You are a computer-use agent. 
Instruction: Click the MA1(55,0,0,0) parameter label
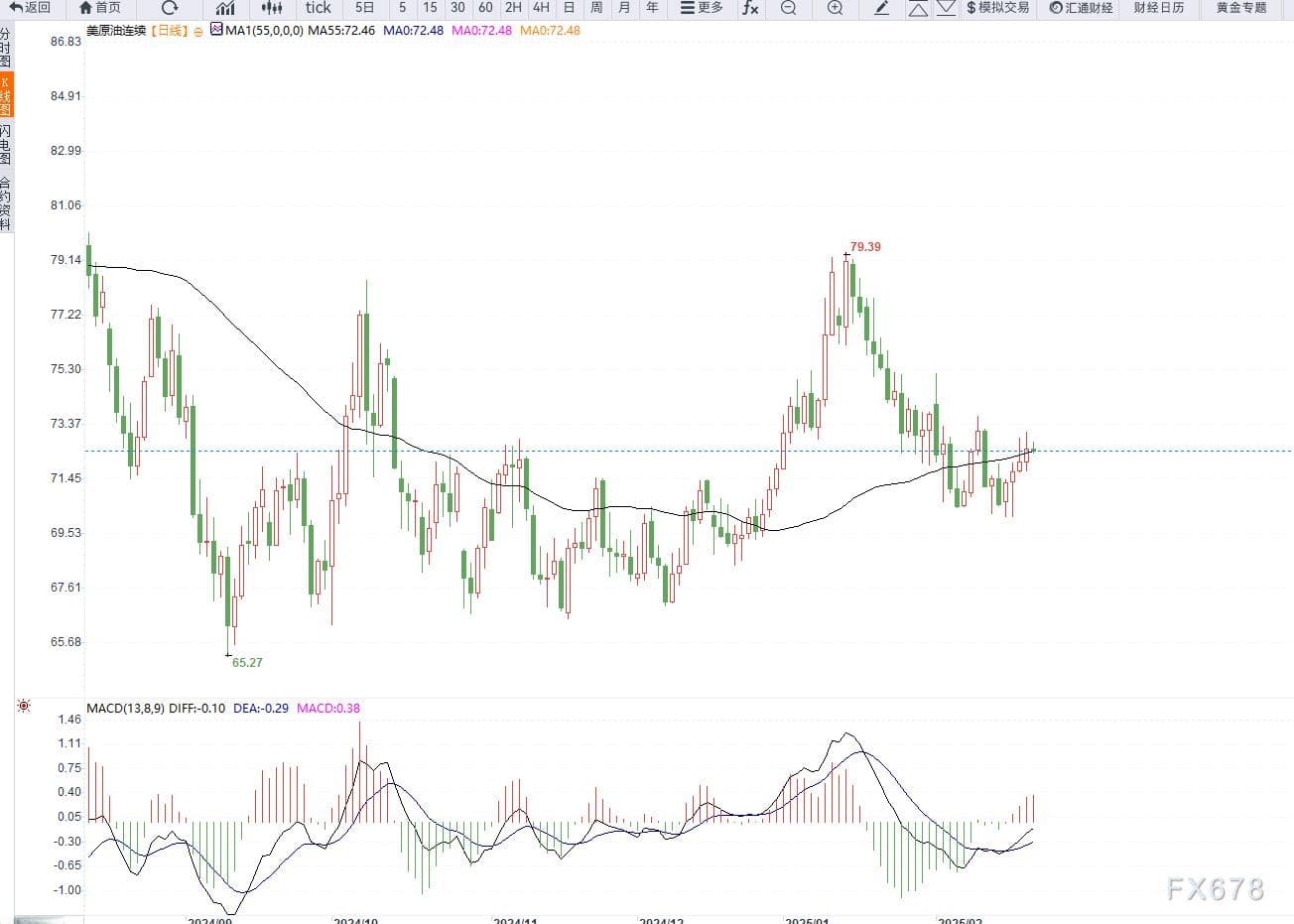[264, 31]
